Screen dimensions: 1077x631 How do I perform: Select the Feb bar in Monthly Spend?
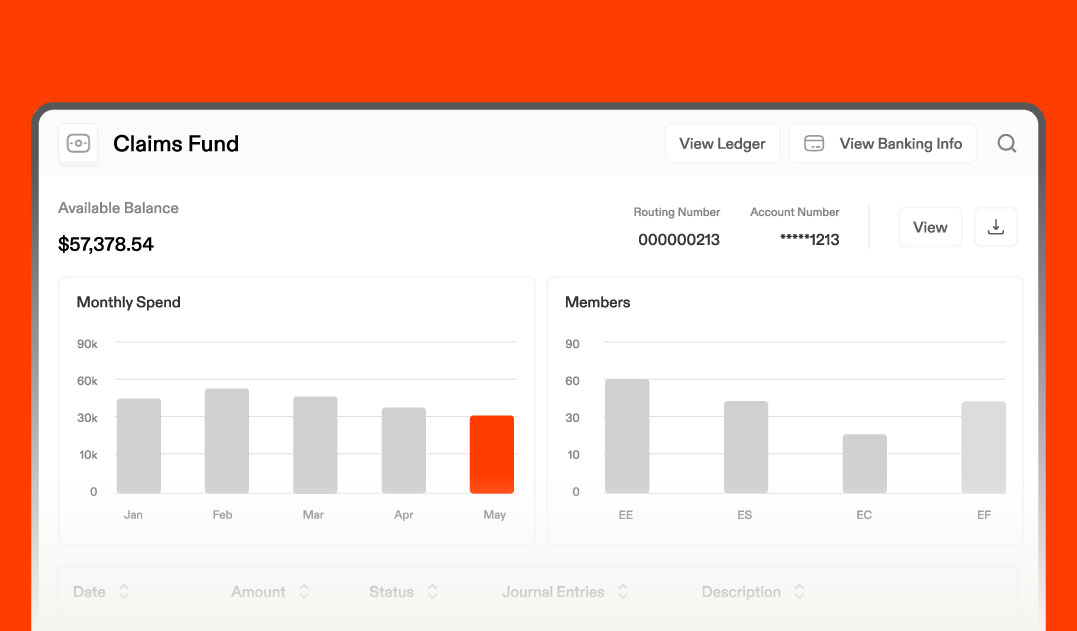pyautogui.click(x=227, y=441)
